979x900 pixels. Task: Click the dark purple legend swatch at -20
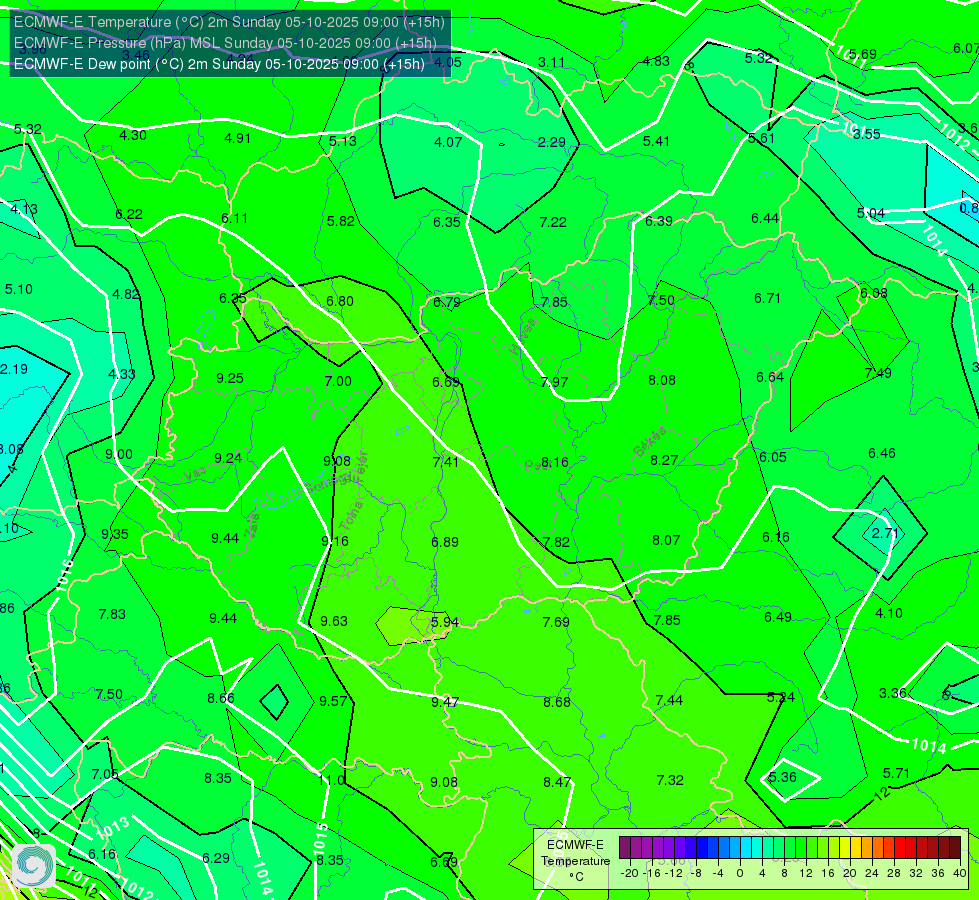click(625, 848)
